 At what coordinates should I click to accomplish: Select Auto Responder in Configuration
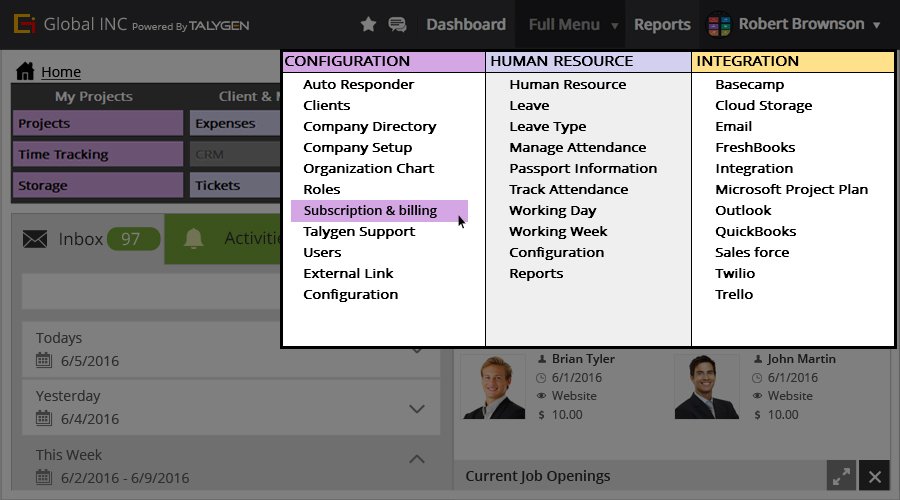click(358, 84)
